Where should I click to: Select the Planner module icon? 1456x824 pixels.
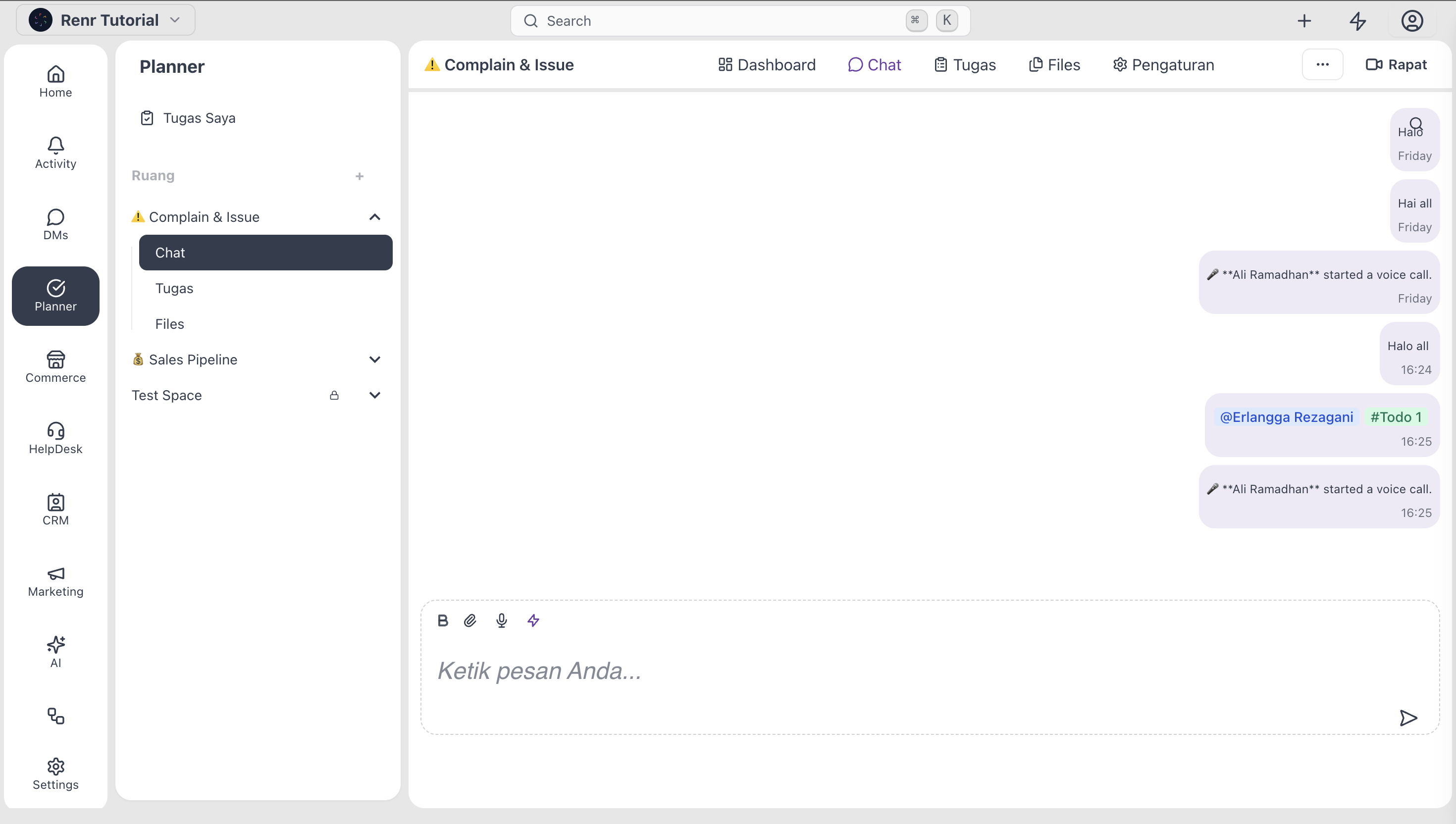click(x=55, y=296)
